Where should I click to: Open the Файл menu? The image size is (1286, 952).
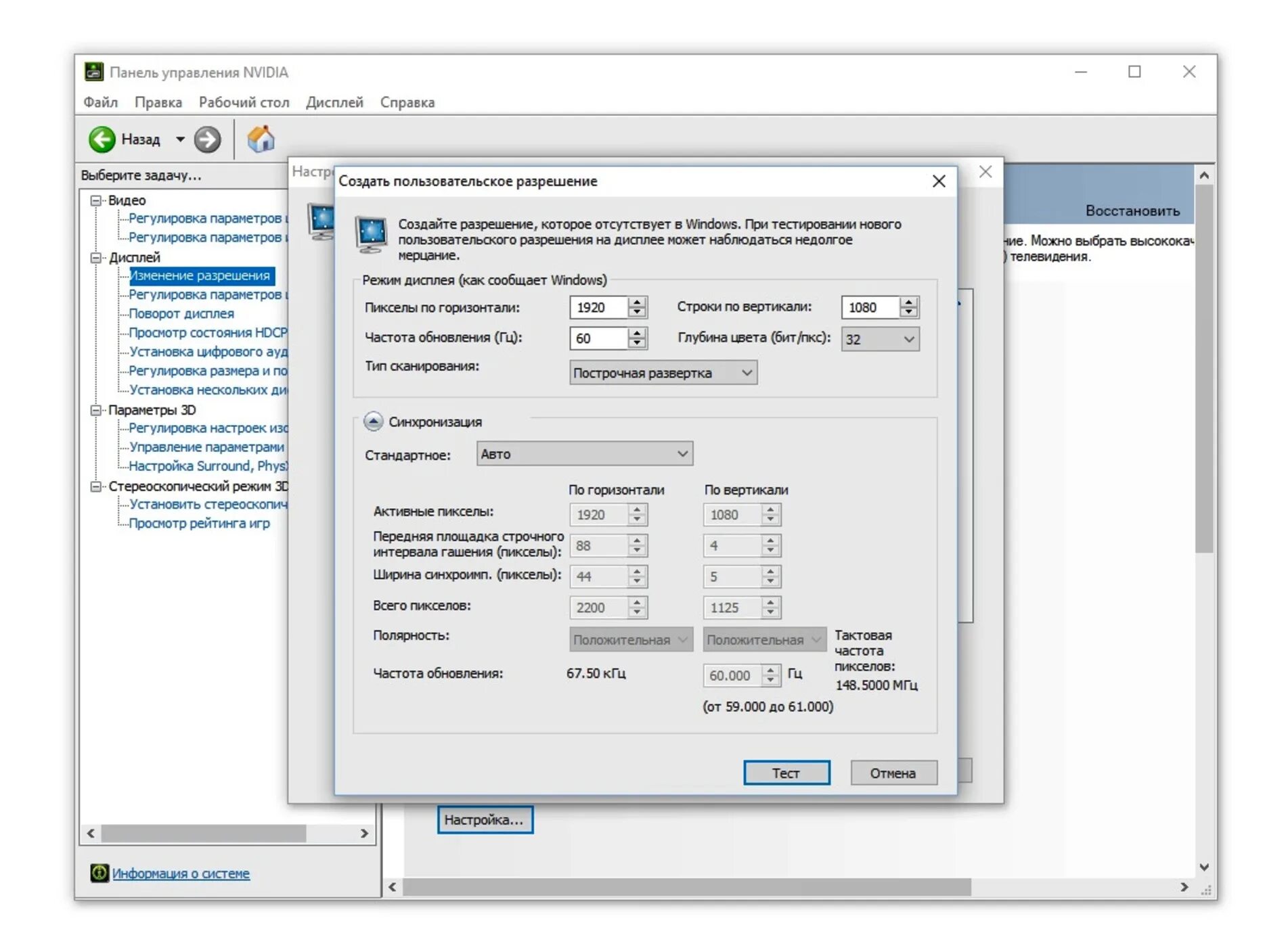pyautogui.click(x=101, y=102)
